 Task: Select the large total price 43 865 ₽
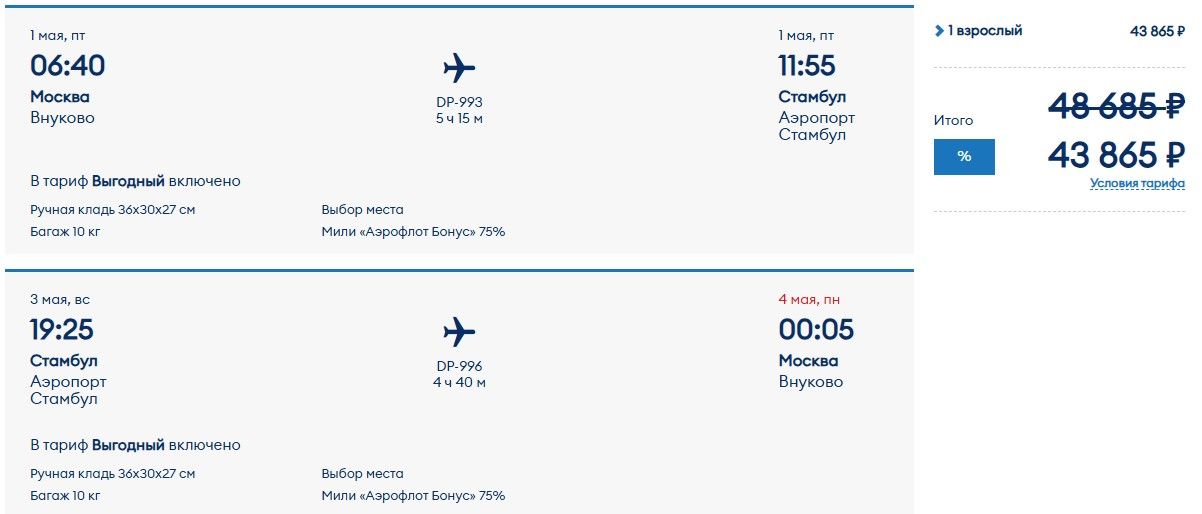point(1116,155)
